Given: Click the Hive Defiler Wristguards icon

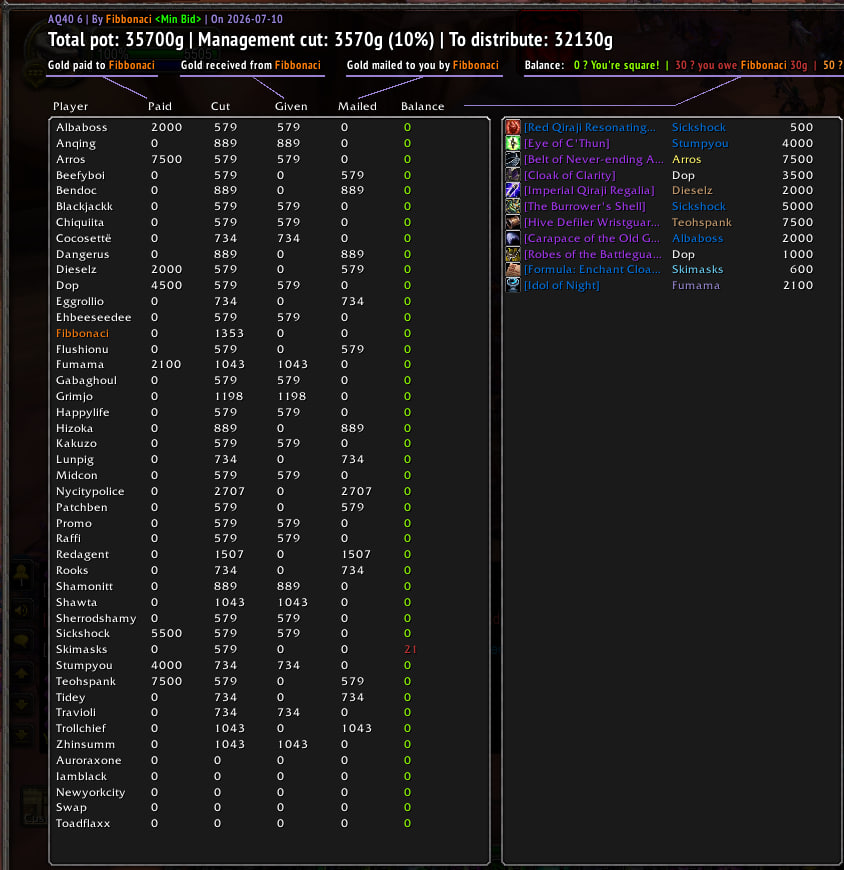Looking at the screenshot, I should (x=513, y=222).
